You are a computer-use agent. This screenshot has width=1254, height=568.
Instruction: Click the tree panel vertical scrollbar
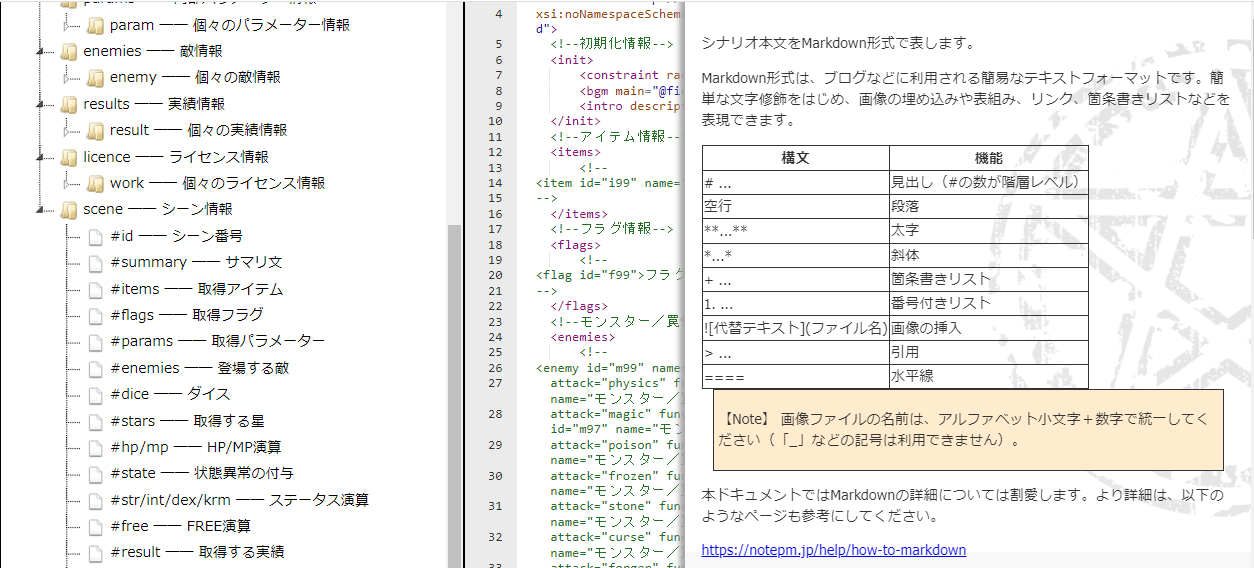[454, 395]
